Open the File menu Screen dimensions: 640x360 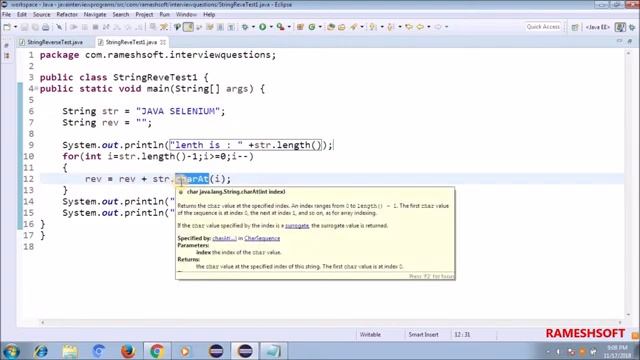click(x=7, y=15)
